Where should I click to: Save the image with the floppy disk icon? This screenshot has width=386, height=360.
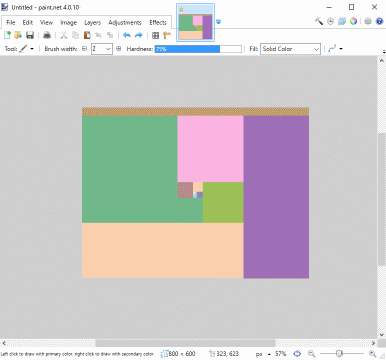pos(30,35)
